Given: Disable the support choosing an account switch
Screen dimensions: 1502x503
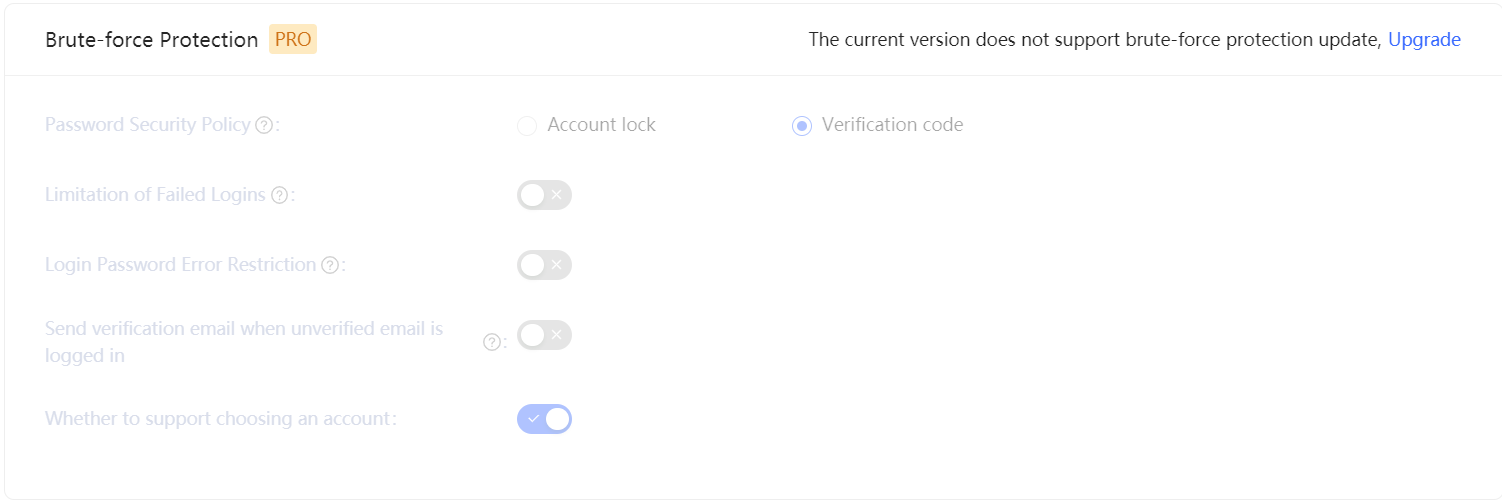Looking at the screenshot, I should [x=545, y=419].
